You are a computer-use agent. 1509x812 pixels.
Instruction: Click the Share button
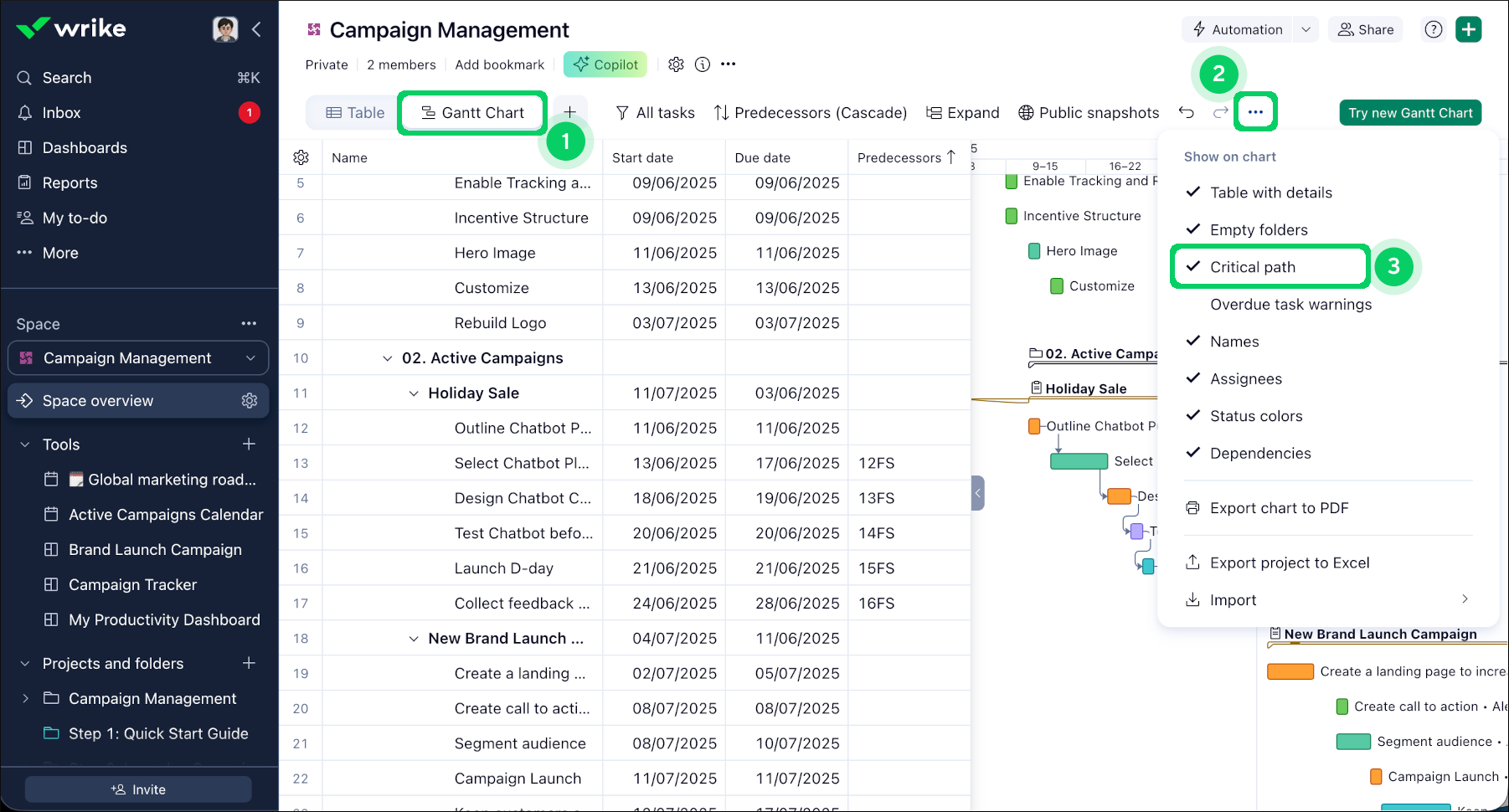[x=1366, y=29]
